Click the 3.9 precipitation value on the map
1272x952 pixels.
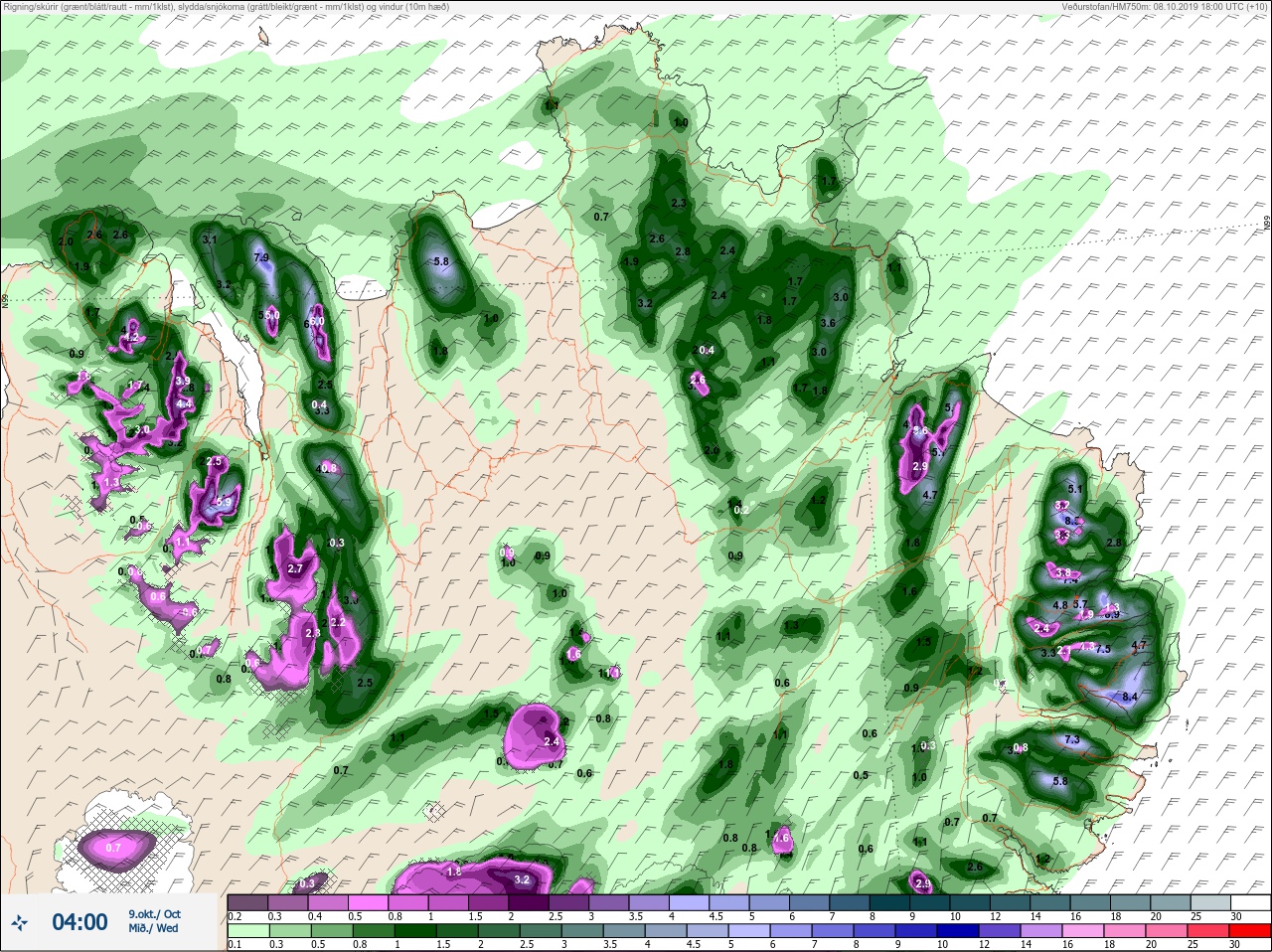coord(182,381)
